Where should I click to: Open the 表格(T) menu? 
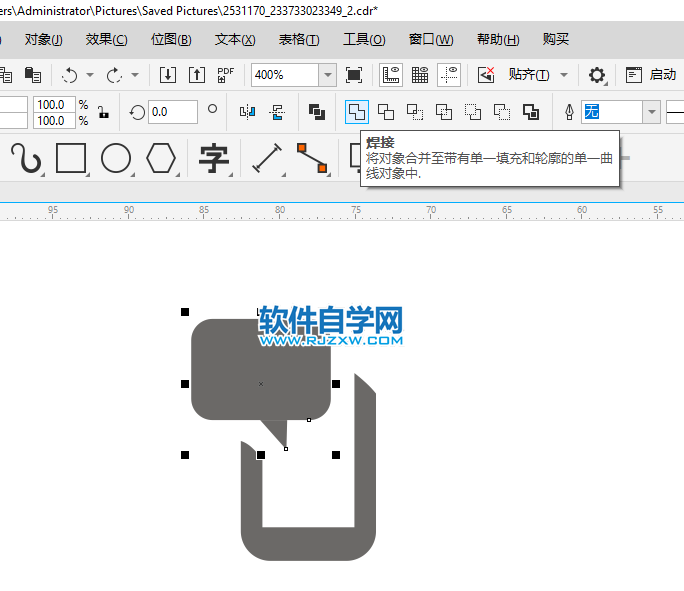coord(299,40)
